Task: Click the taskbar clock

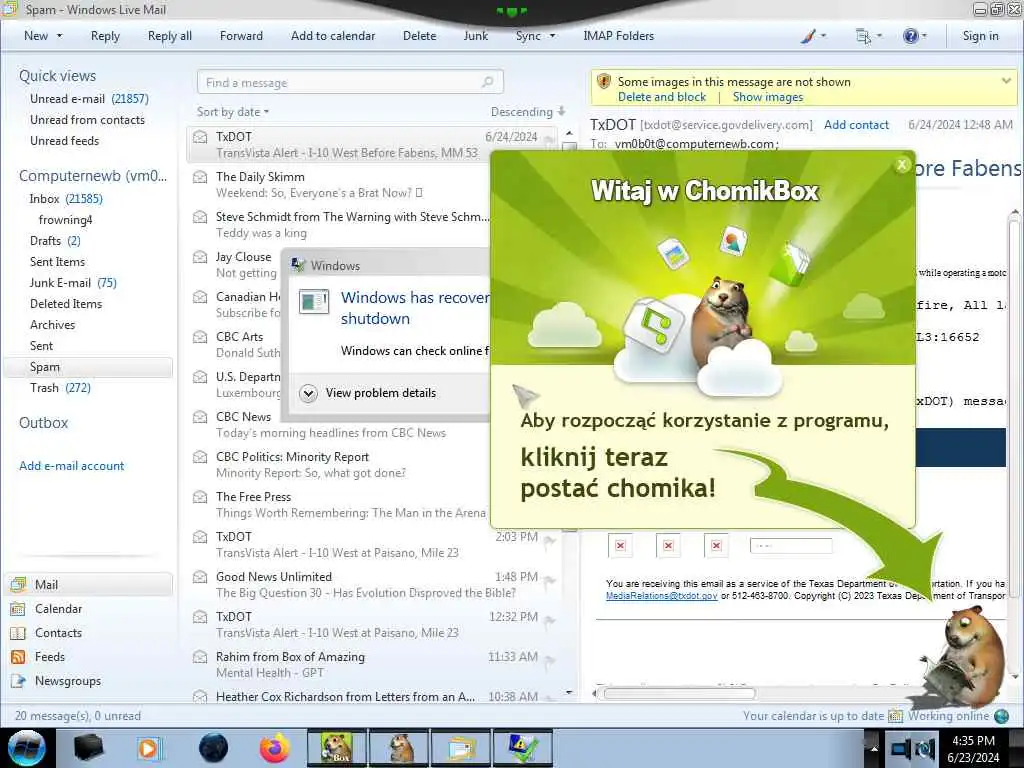Action: point(974,748)
